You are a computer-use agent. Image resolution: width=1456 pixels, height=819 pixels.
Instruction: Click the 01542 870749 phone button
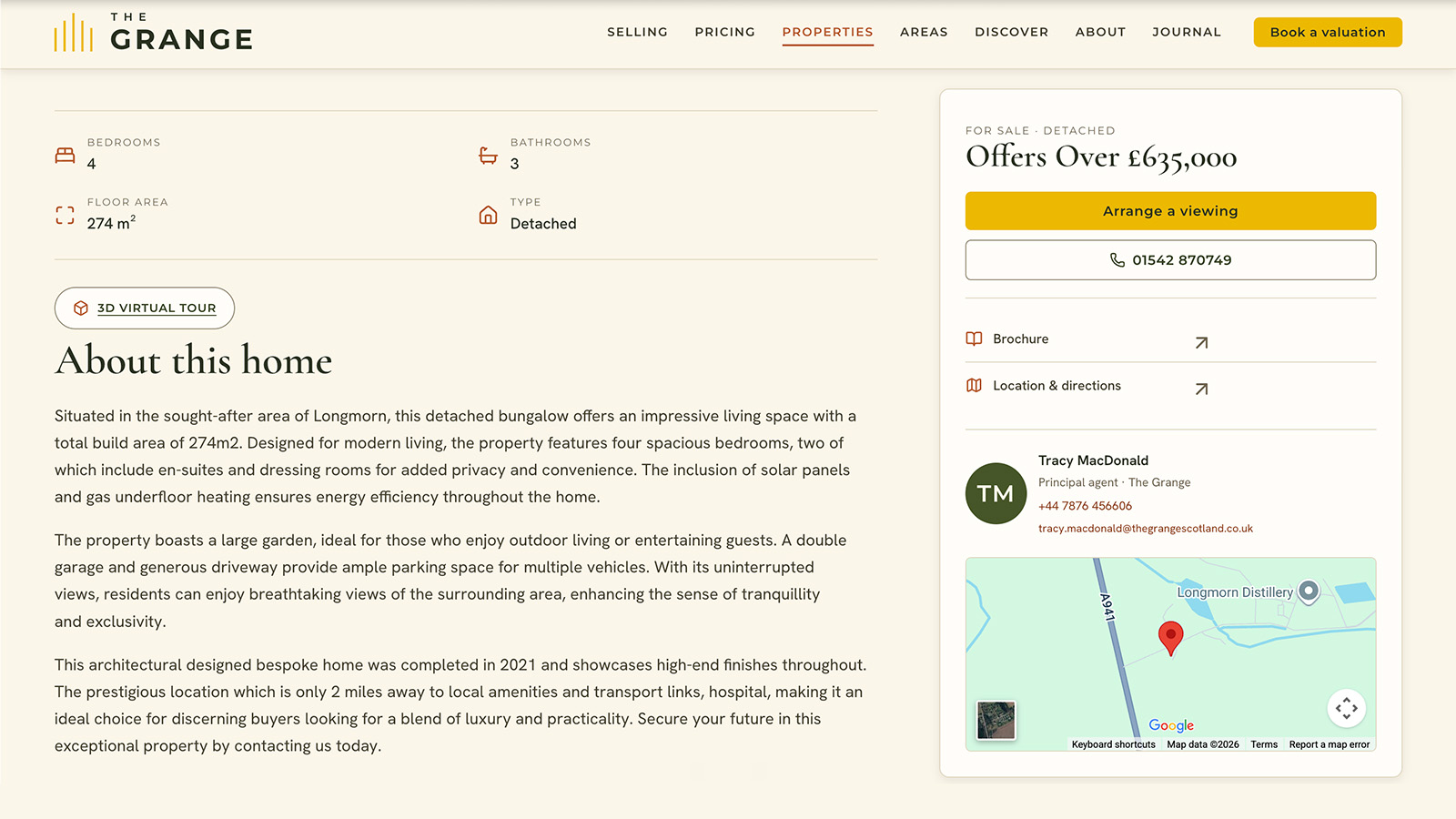1170,260
